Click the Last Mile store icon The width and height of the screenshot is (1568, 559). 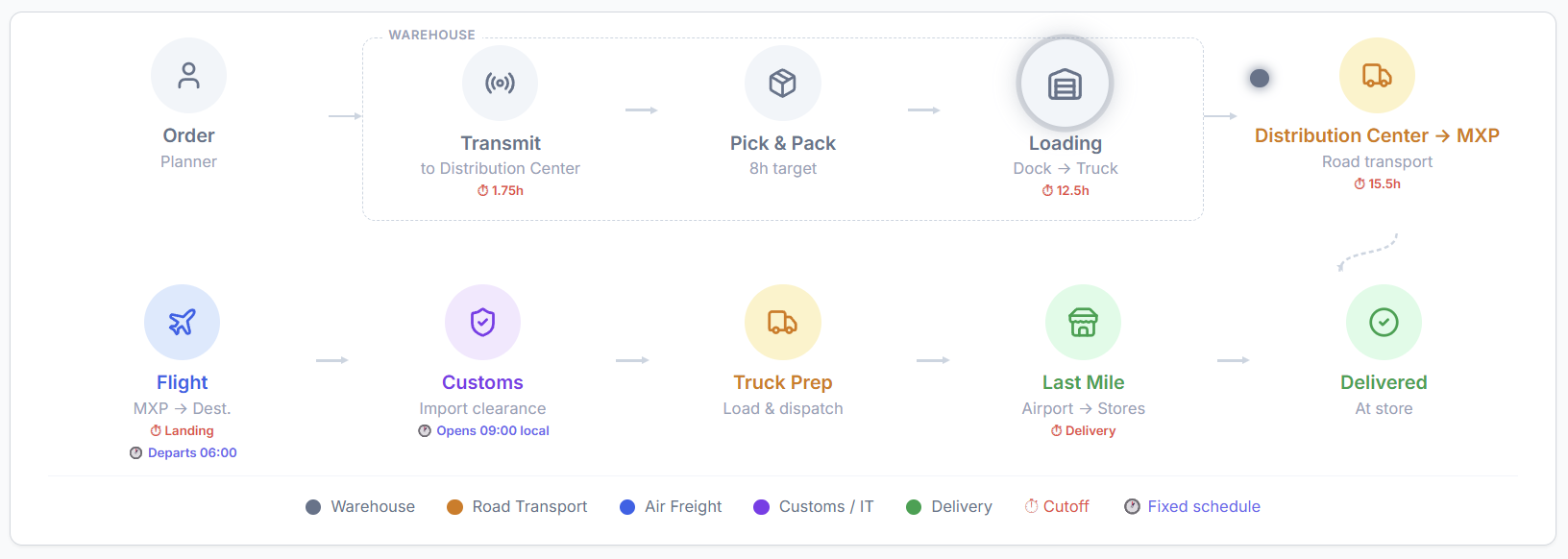click(1083, 323)
